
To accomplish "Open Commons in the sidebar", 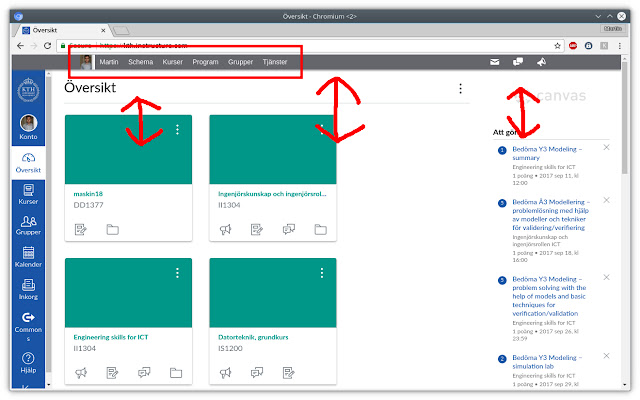I will [x=28, y=327].
